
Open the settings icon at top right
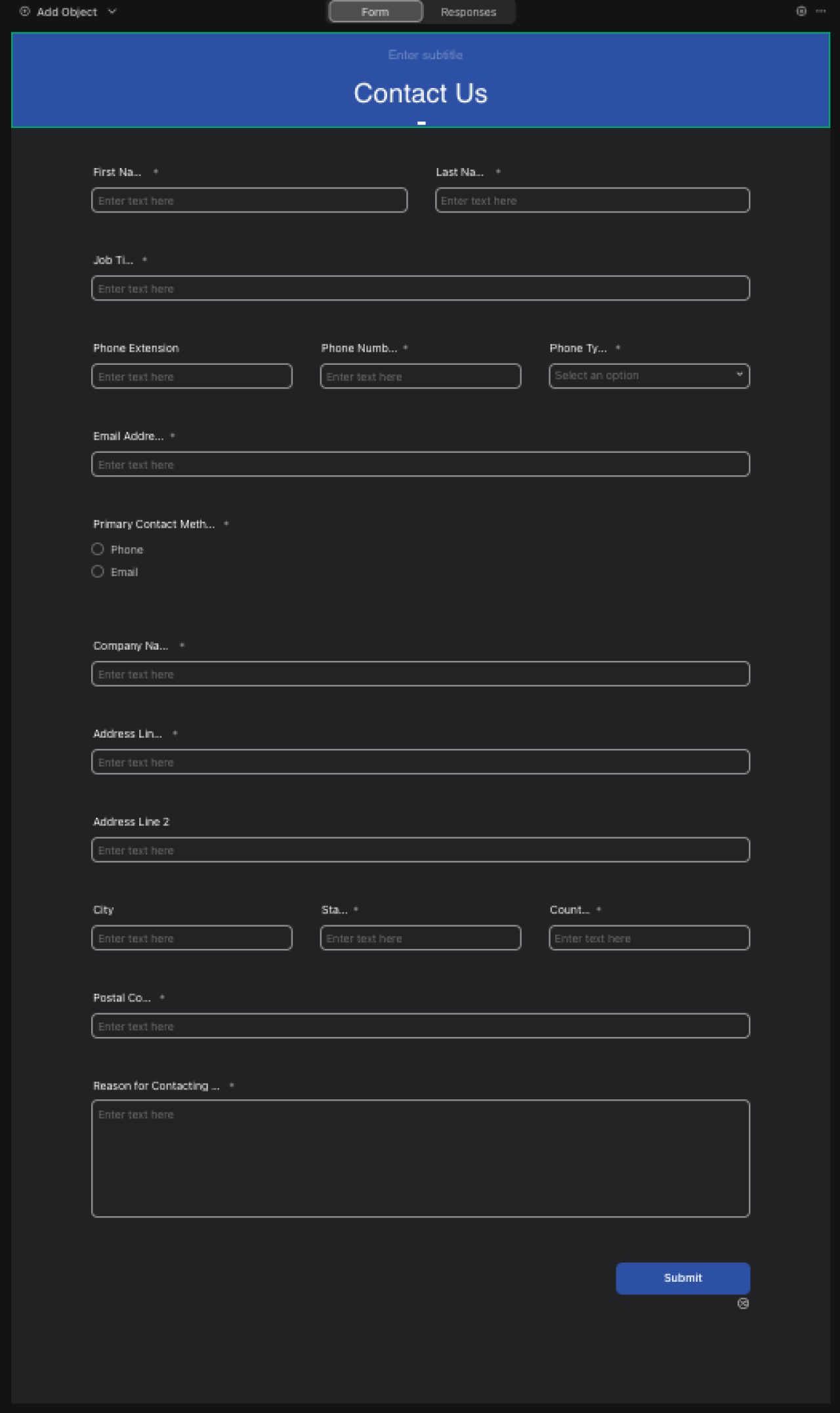pyautogui.click(x=801, y=11)
